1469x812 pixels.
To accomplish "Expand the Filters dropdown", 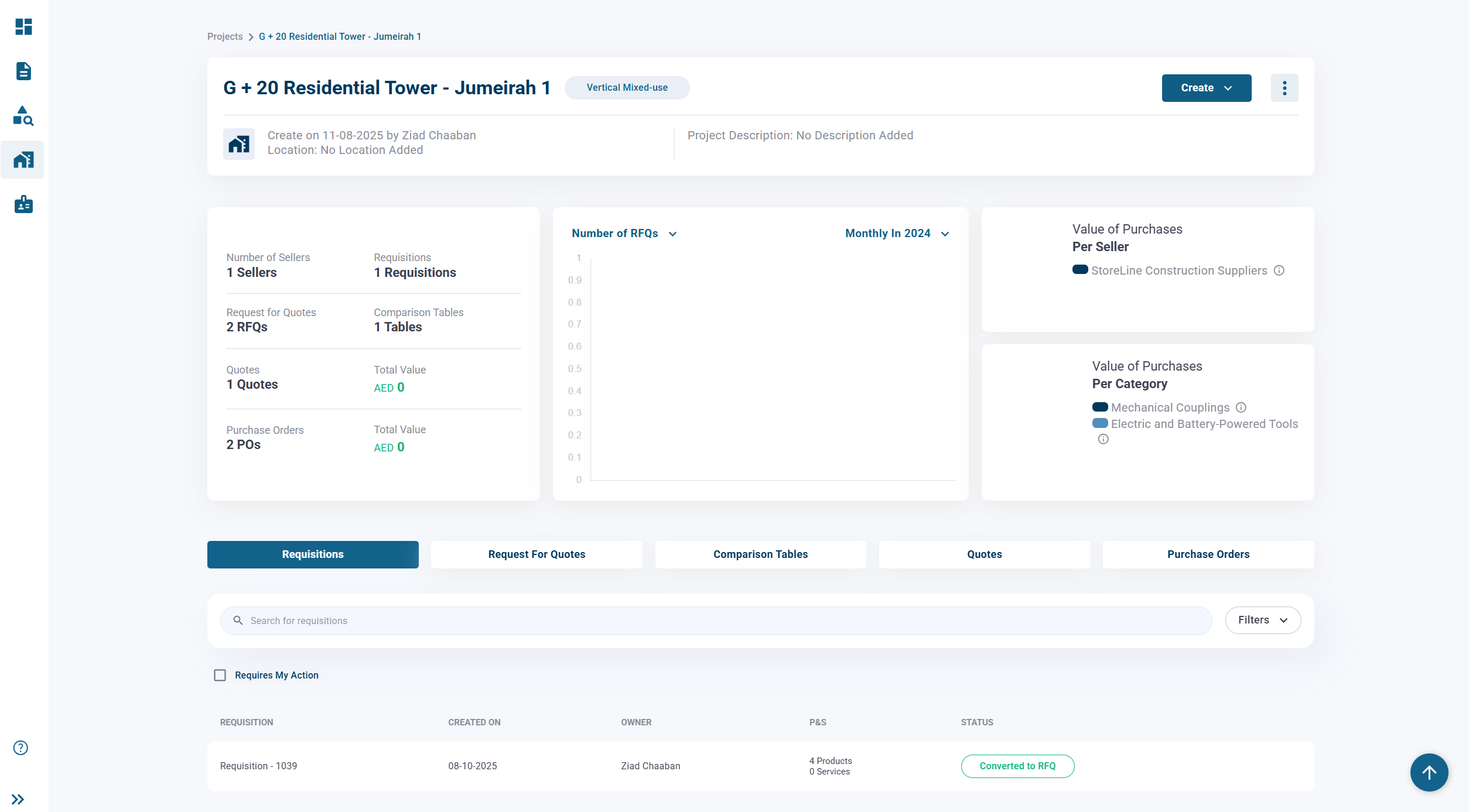I will (x=1263, y=620).
